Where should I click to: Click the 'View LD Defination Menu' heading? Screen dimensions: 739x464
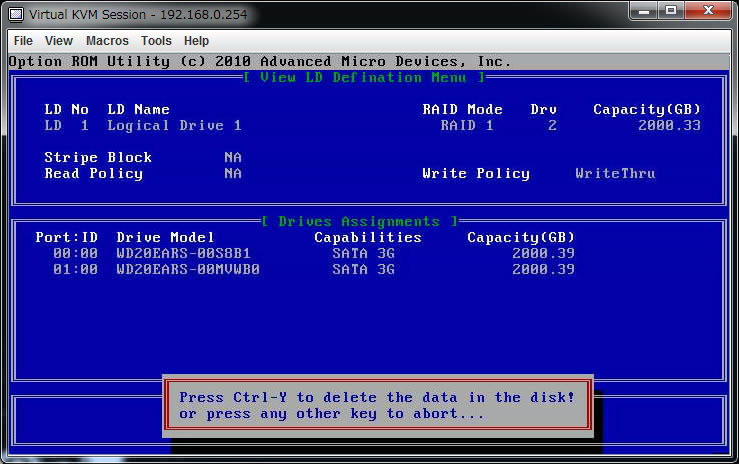click(364, 77)
